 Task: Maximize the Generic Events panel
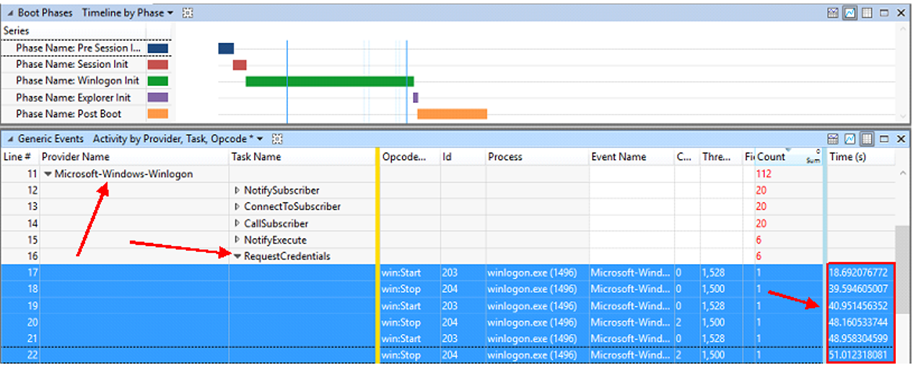tap(884, 139)
